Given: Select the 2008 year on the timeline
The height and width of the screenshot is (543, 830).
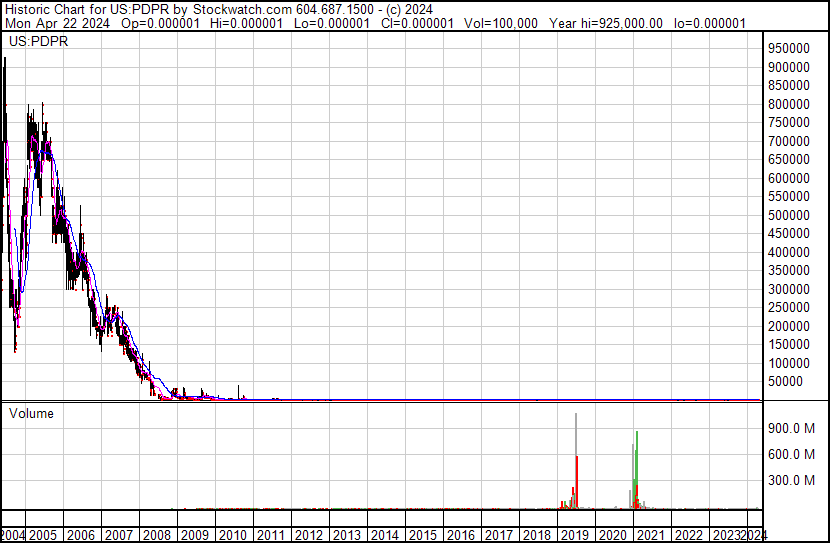Looking at the screenshot, I should pyautogui.click(x=157, y=536).
